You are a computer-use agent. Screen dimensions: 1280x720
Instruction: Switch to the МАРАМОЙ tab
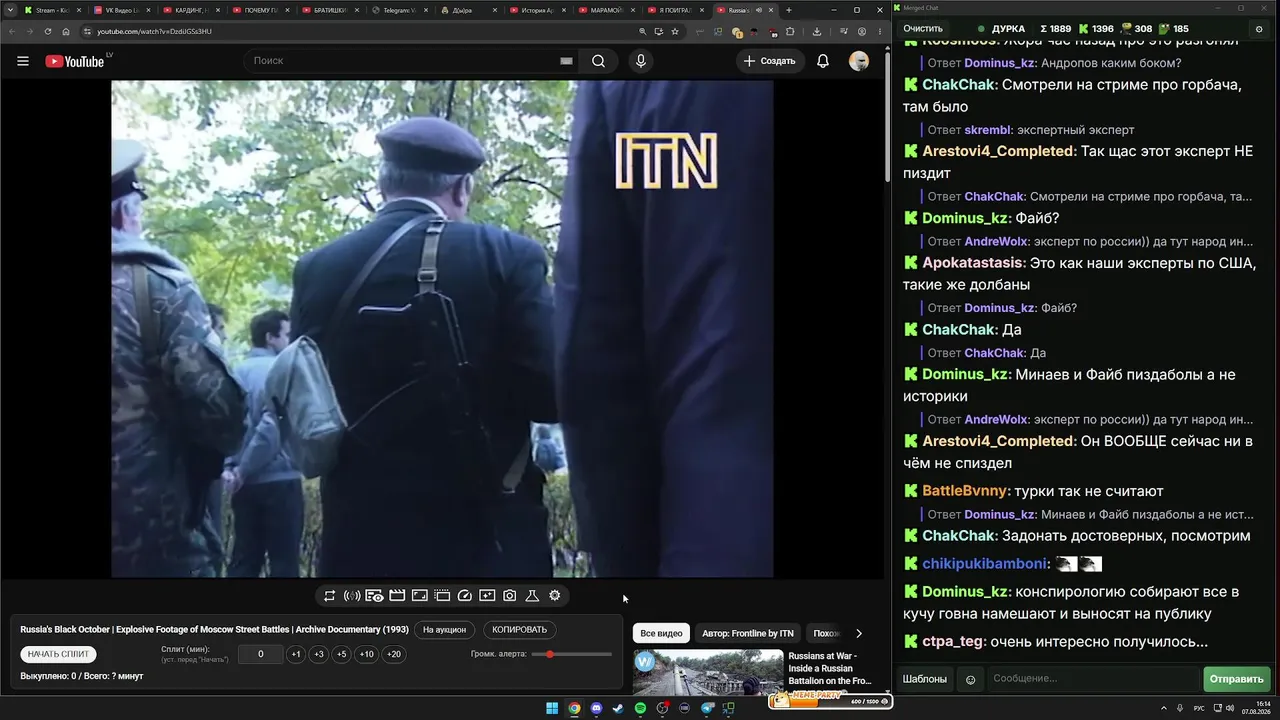coord(606,10)
